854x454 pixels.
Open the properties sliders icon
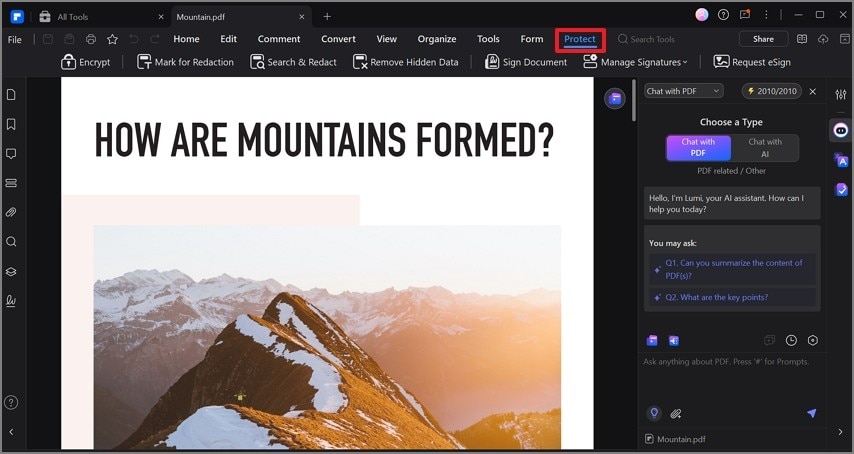(x=841, y=95)
